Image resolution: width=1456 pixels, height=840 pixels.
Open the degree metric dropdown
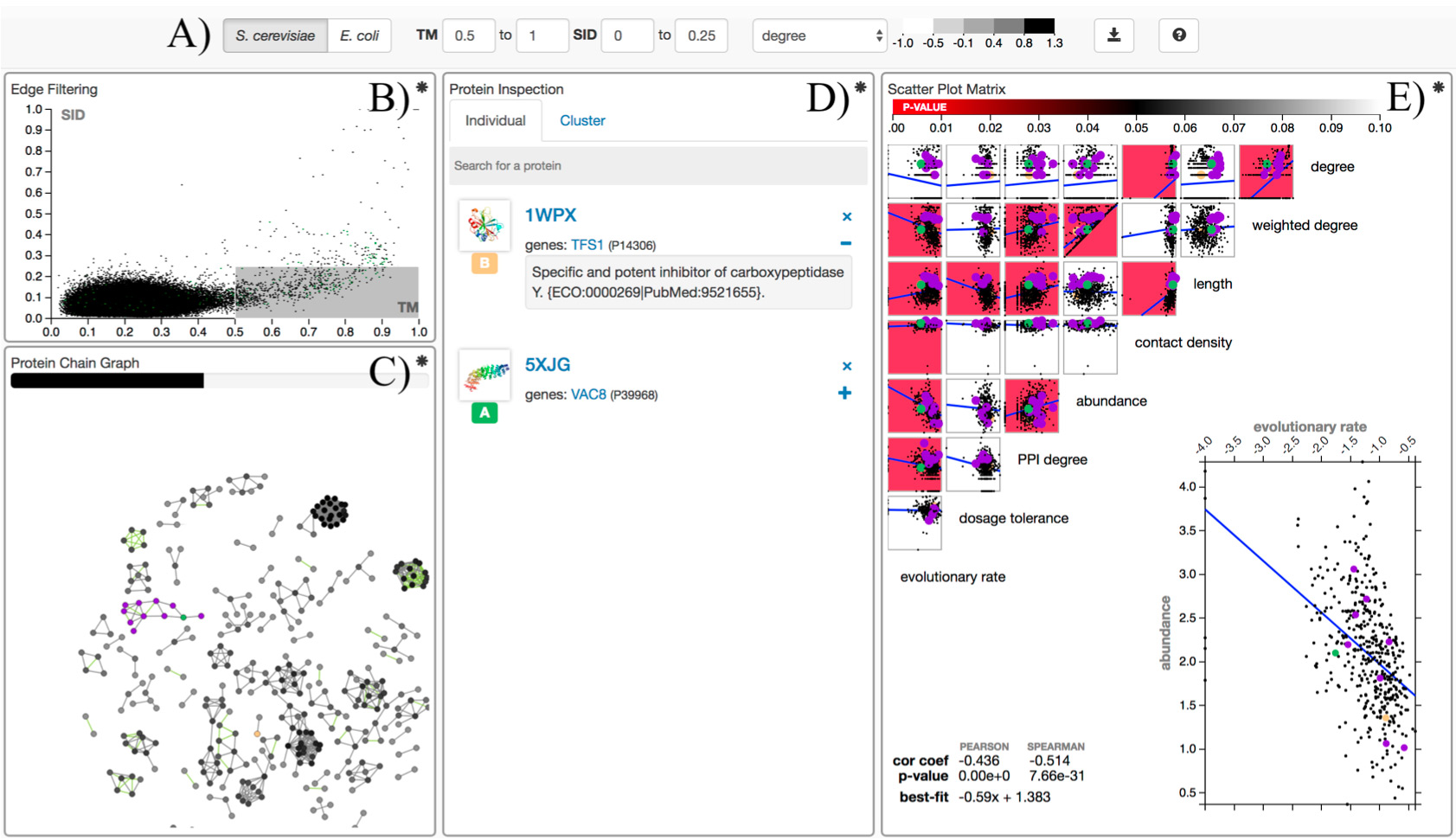[818, 35]
